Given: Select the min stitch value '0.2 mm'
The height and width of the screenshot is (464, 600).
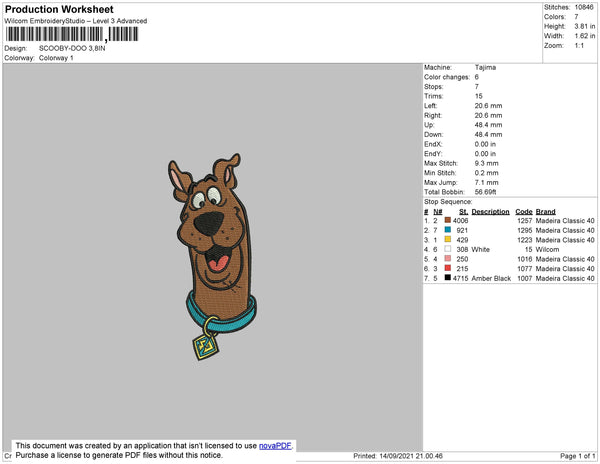Looking at the screenshot, I should pyautogui.click(x=487, y=173).
